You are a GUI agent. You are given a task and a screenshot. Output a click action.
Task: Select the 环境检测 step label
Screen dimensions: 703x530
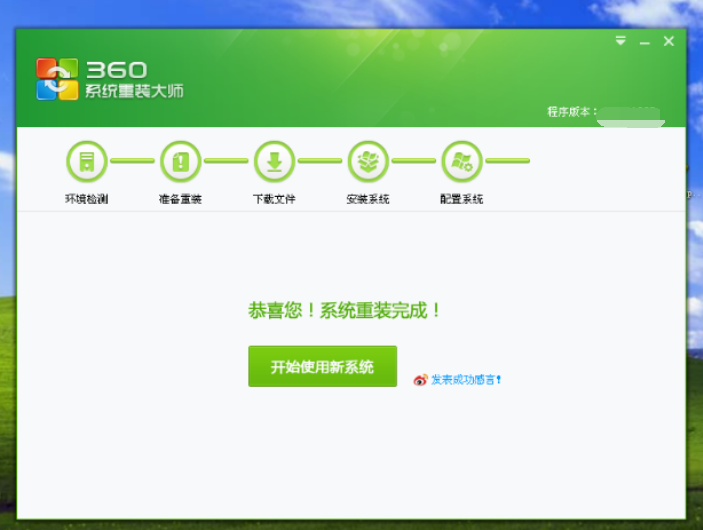click(x=86, y=199)
